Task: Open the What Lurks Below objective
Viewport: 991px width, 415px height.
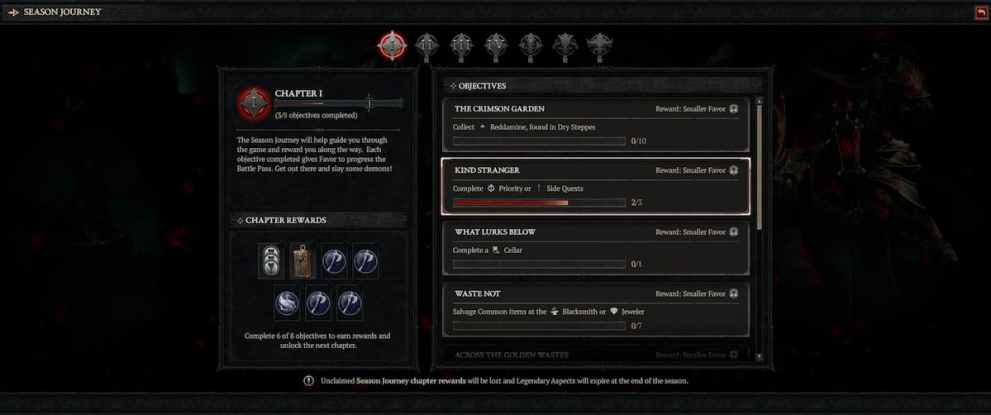Action: [595, 248]
